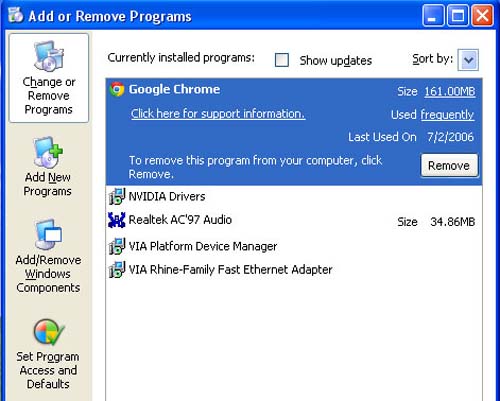The image size is (500, 401).
Task: Click the Google Chrome program name
Action: point(174,89)
